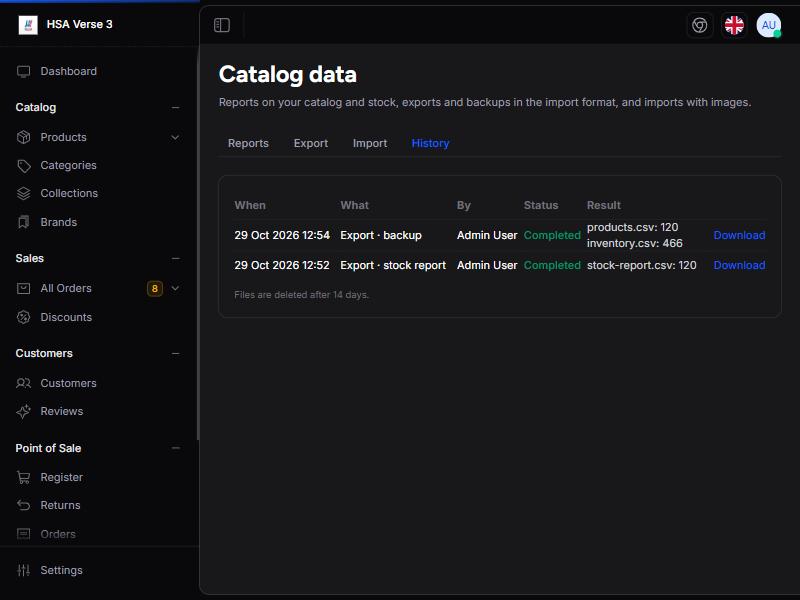This screenshot has height=600, width=800.
Task: Expand the Products submenu chevron
Action: point(175,137)
